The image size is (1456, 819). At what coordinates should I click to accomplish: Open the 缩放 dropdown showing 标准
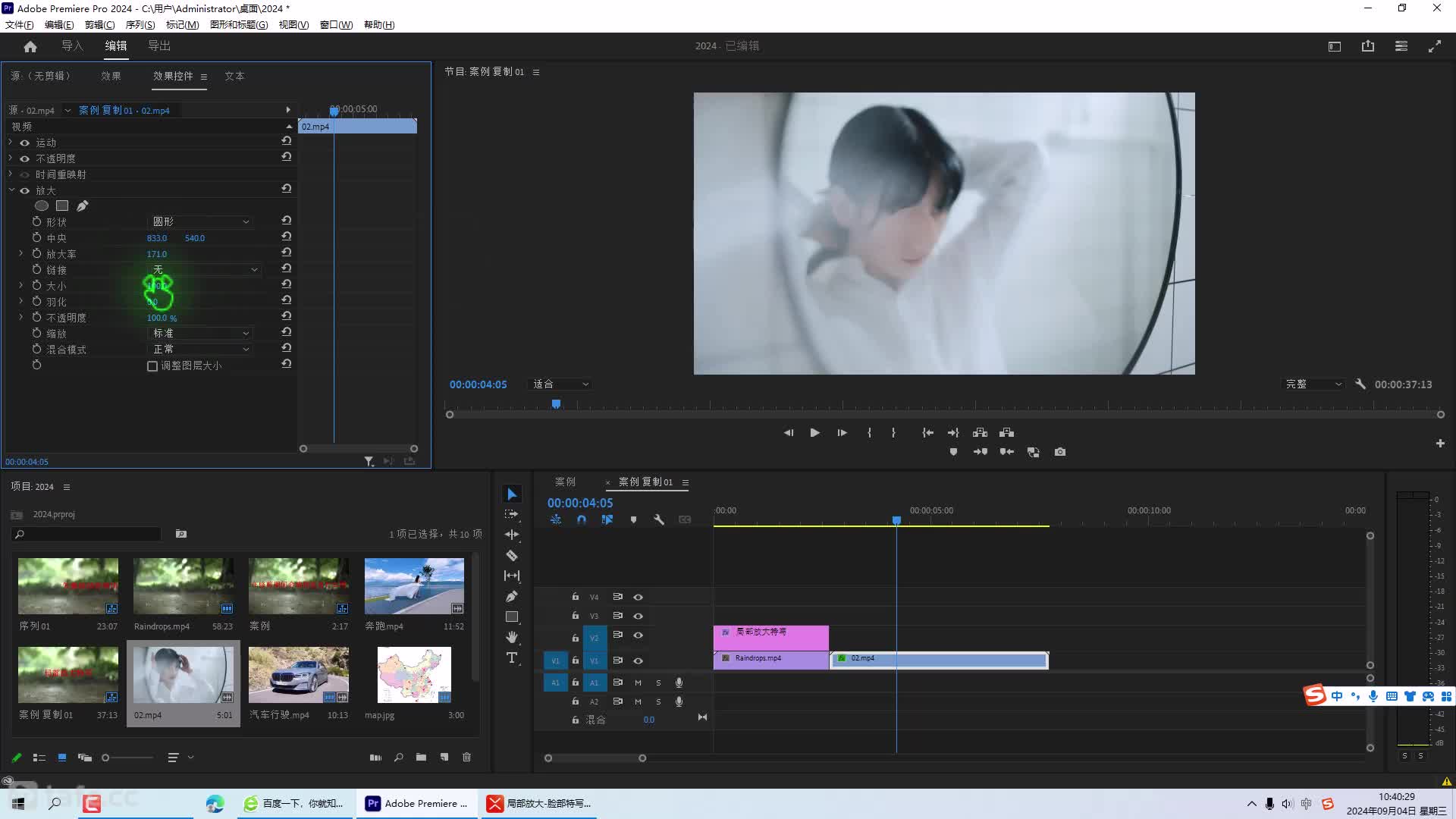coord(200,333)
